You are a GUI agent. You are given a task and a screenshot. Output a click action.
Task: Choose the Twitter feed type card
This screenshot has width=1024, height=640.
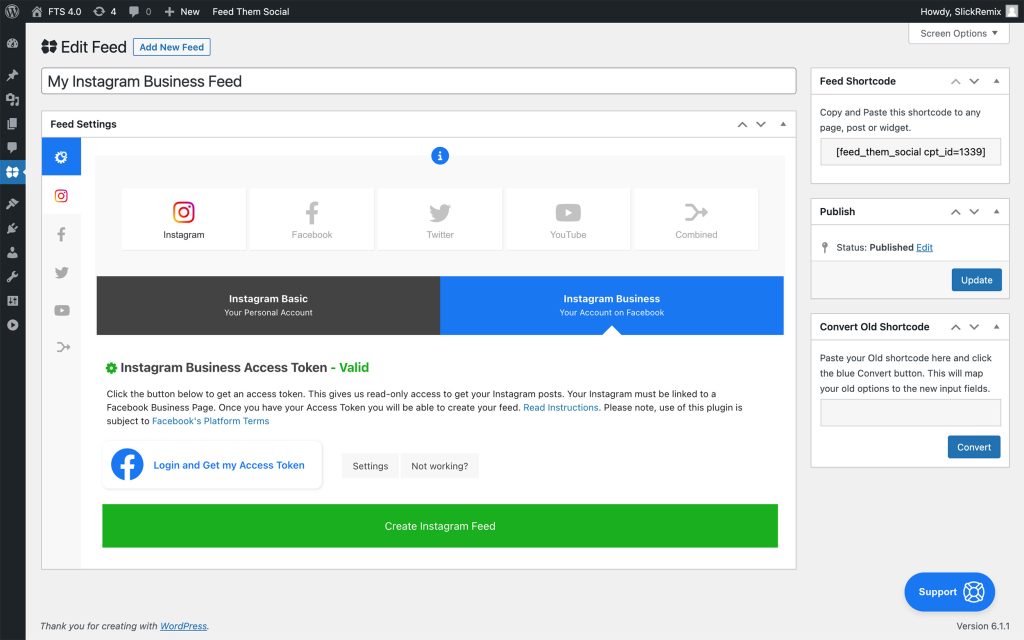coord(440,219)
